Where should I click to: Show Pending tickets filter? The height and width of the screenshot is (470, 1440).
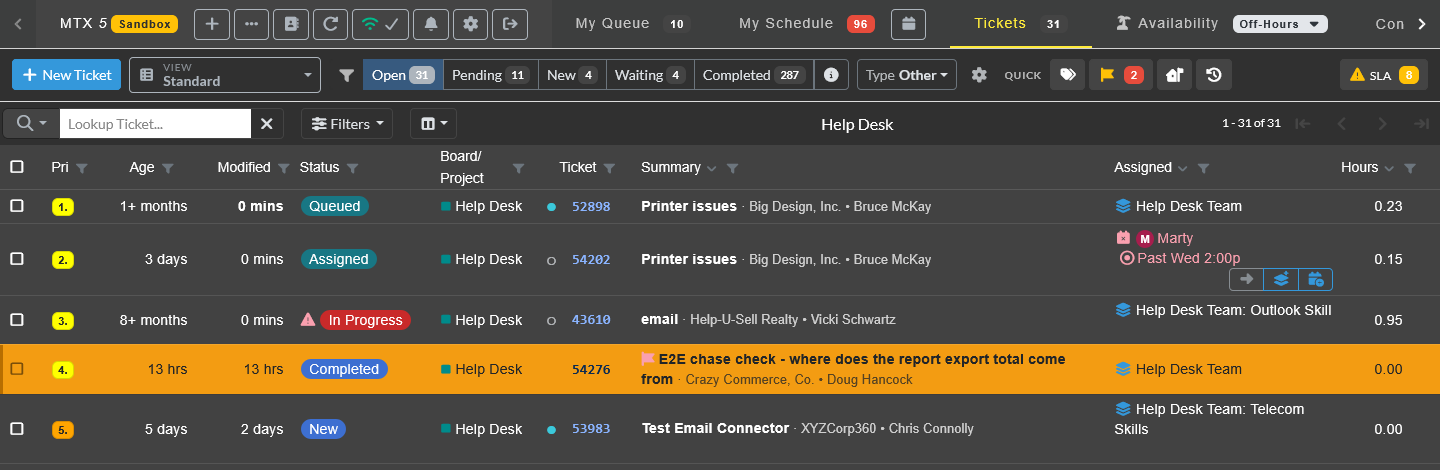(x=491, y=75)
